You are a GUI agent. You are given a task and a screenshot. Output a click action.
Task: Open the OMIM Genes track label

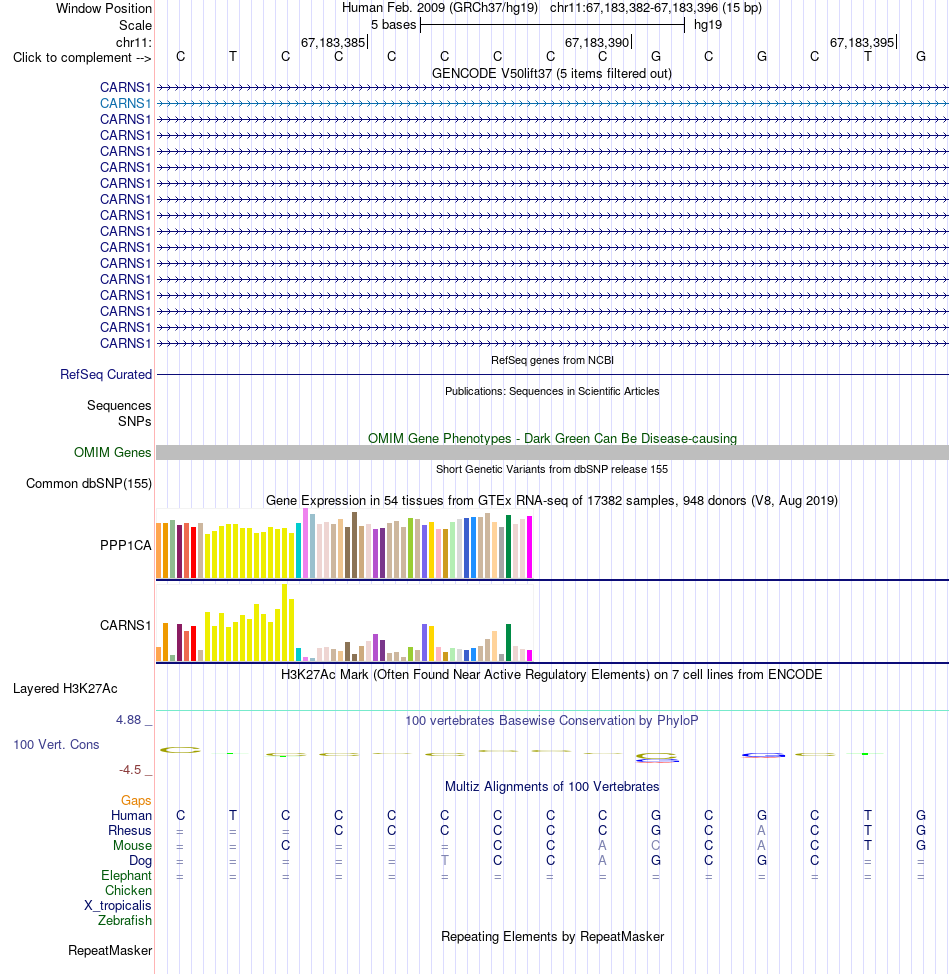(x=112, y=452)
